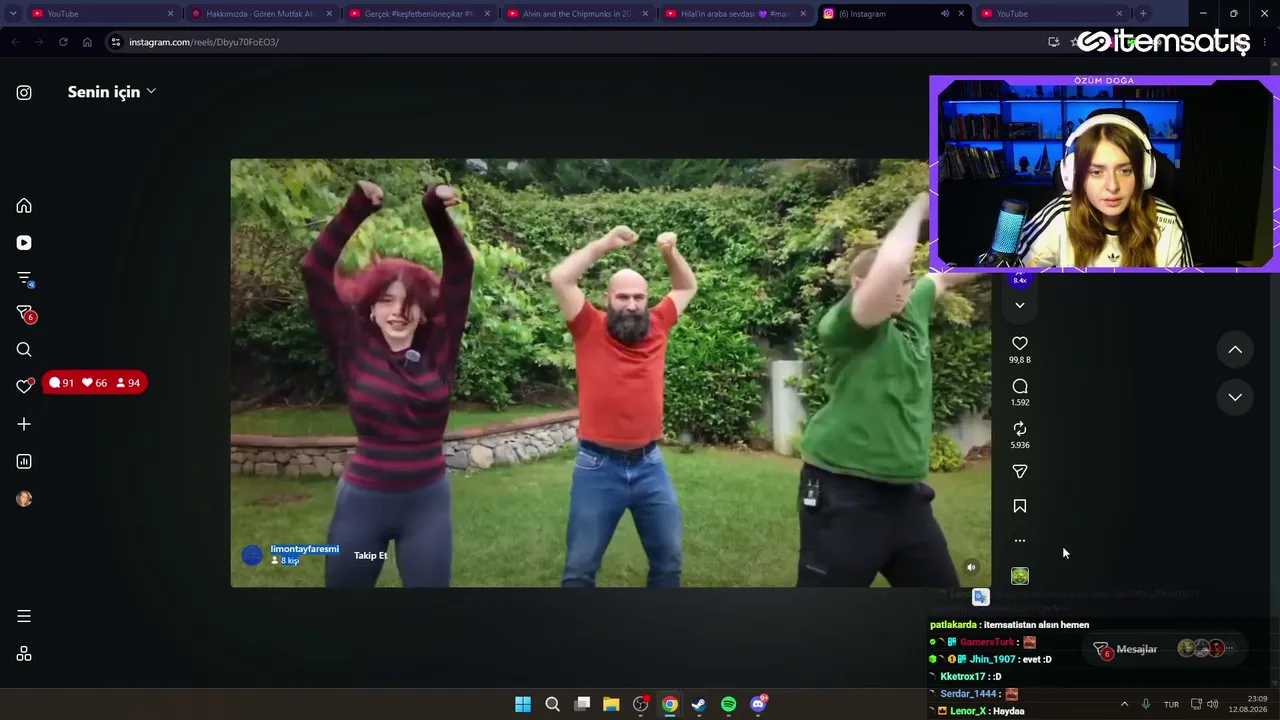The width and height of the screenshot is (1280, 720).
Task: Mute the reel audio
Action: pyautogui.click(x=971, y=567)
